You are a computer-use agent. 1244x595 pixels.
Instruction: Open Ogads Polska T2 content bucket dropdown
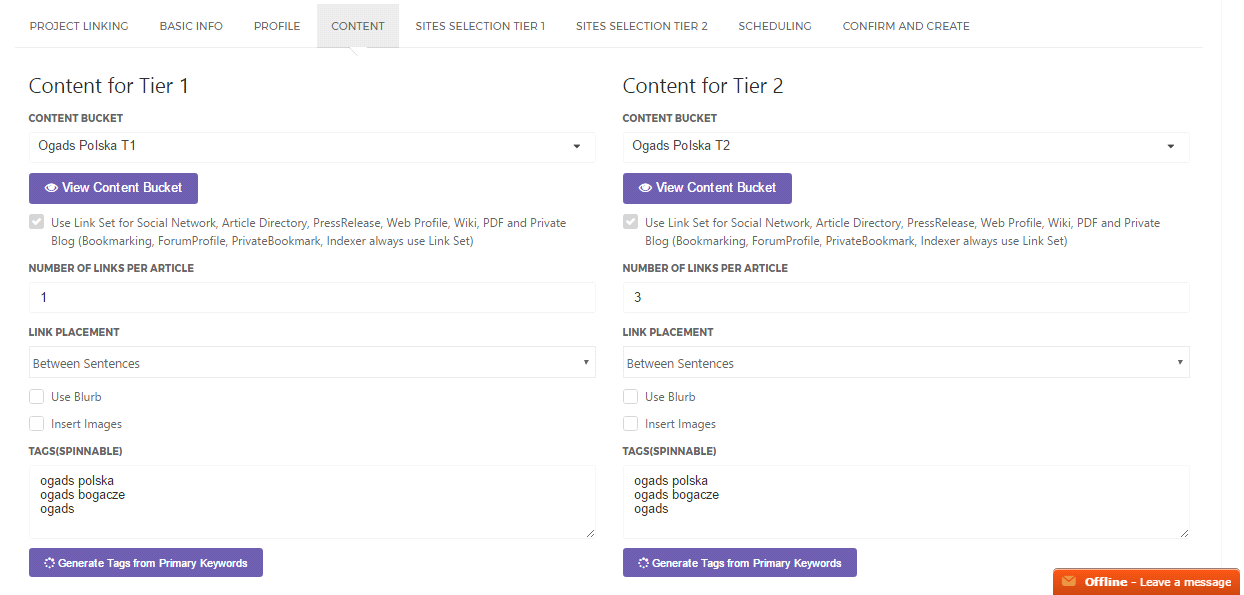[906, 147]
